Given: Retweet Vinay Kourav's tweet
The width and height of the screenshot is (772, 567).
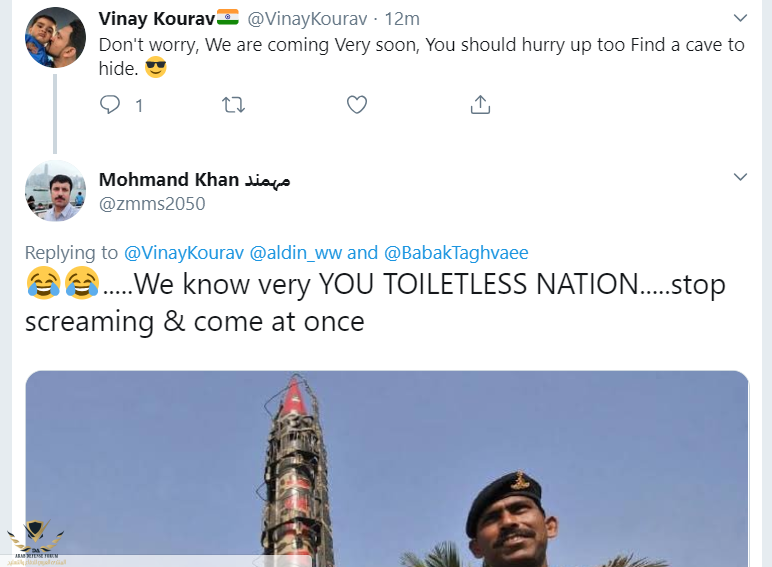Looking at the screenshot, I should (233, 104).
